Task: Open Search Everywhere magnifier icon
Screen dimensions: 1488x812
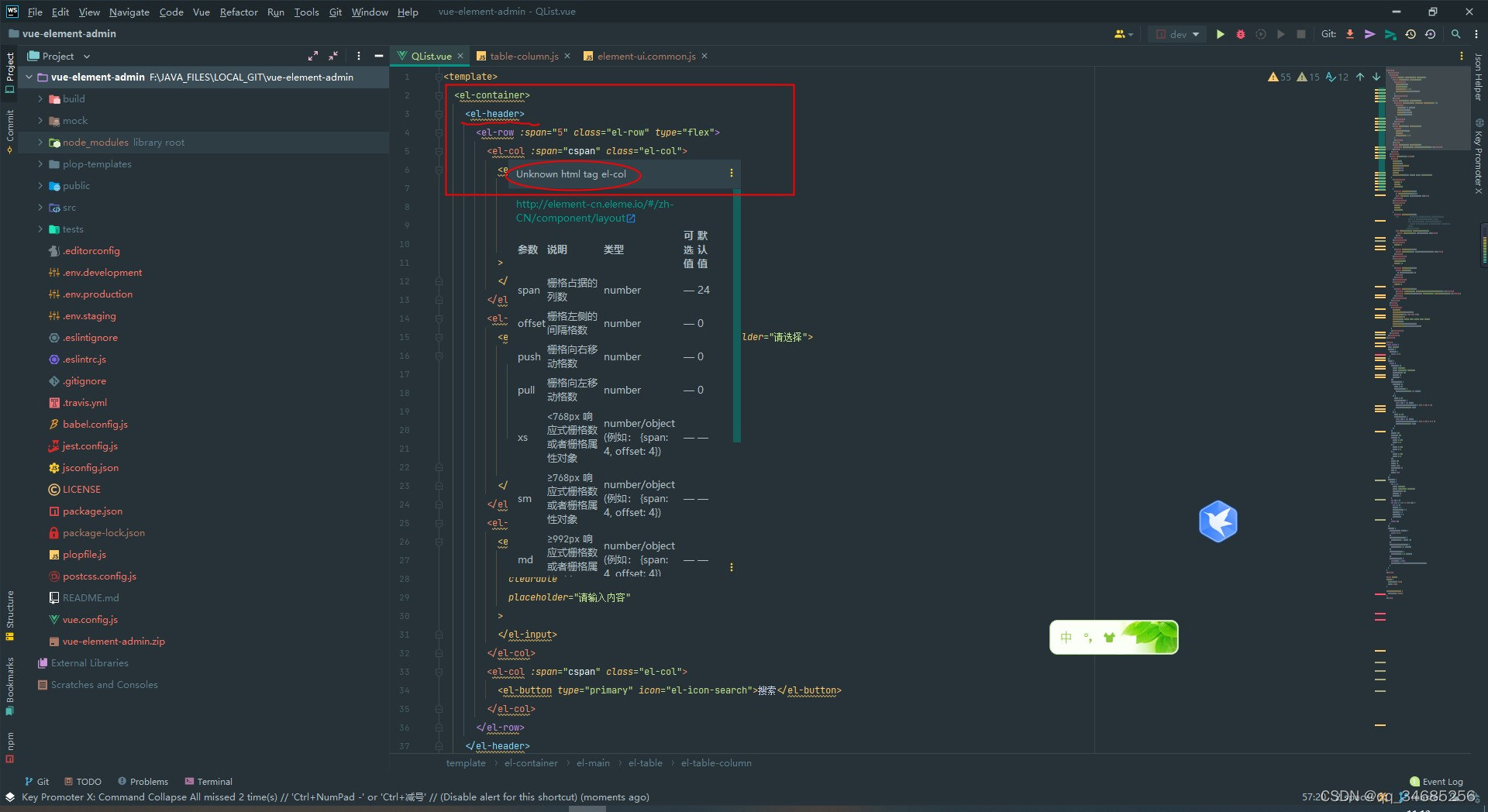Action: click(x=1455, y=34)
